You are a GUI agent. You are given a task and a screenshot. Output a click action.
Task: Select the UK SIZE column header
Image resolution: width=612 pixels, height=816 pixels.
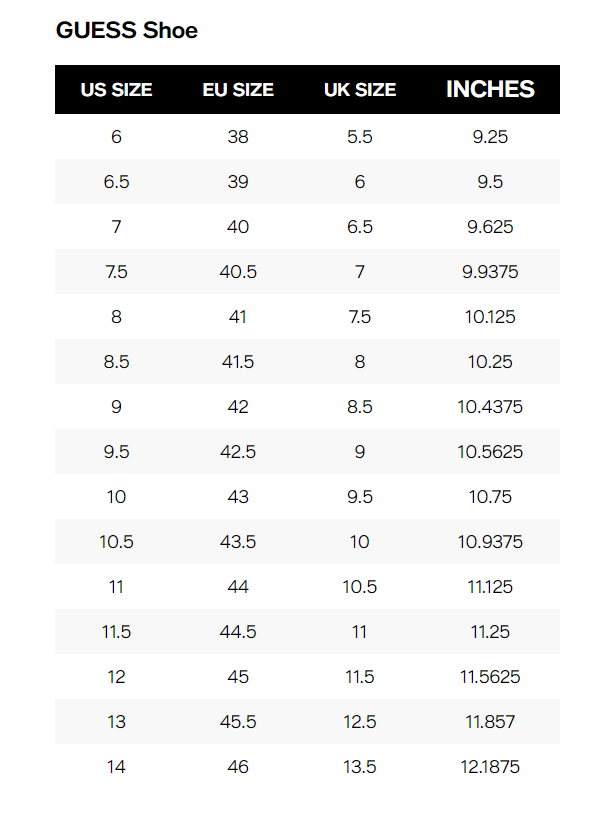[360, 90]
